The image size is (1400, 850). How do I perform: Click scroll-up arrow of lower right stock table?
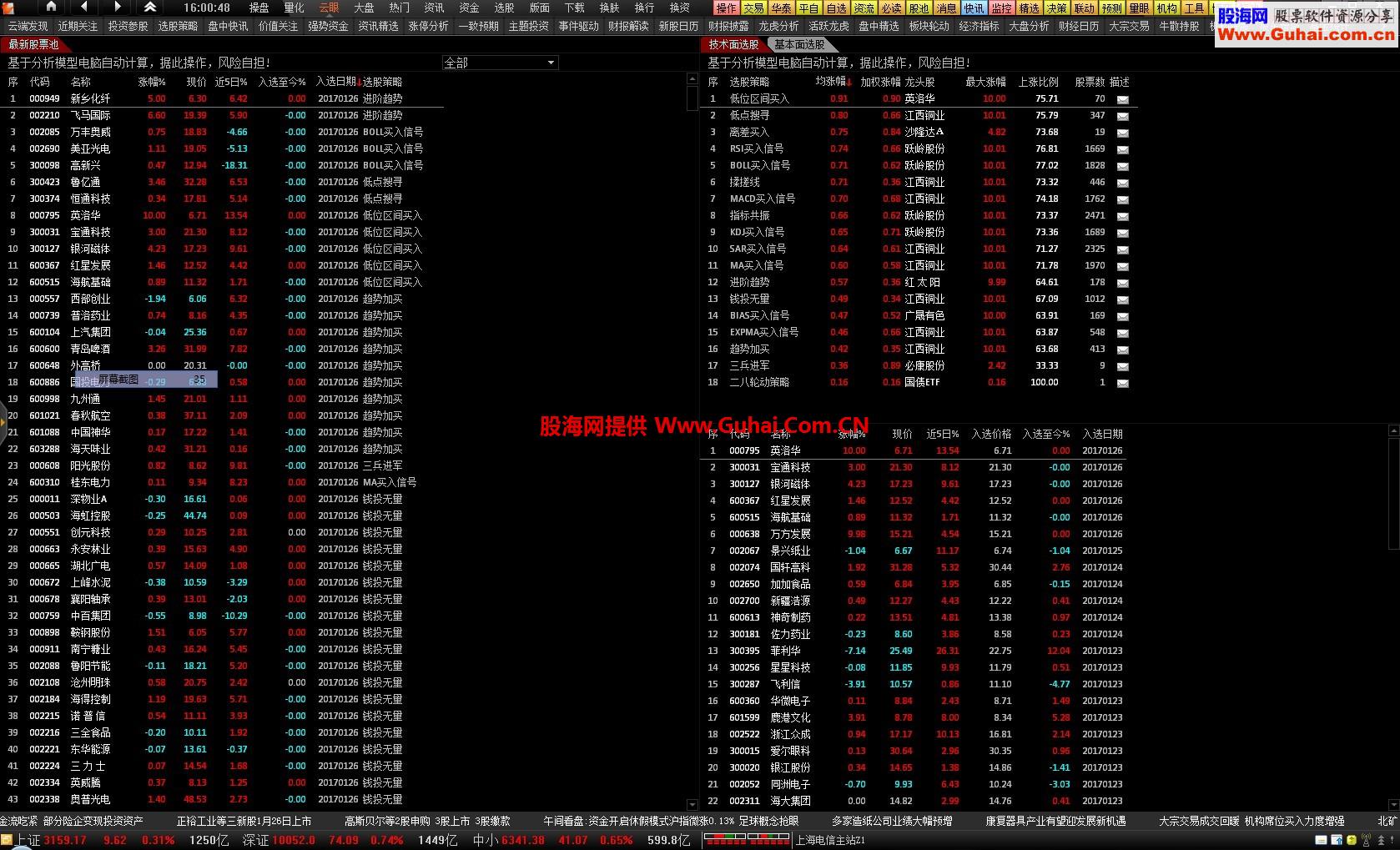tap(1393, 431)
